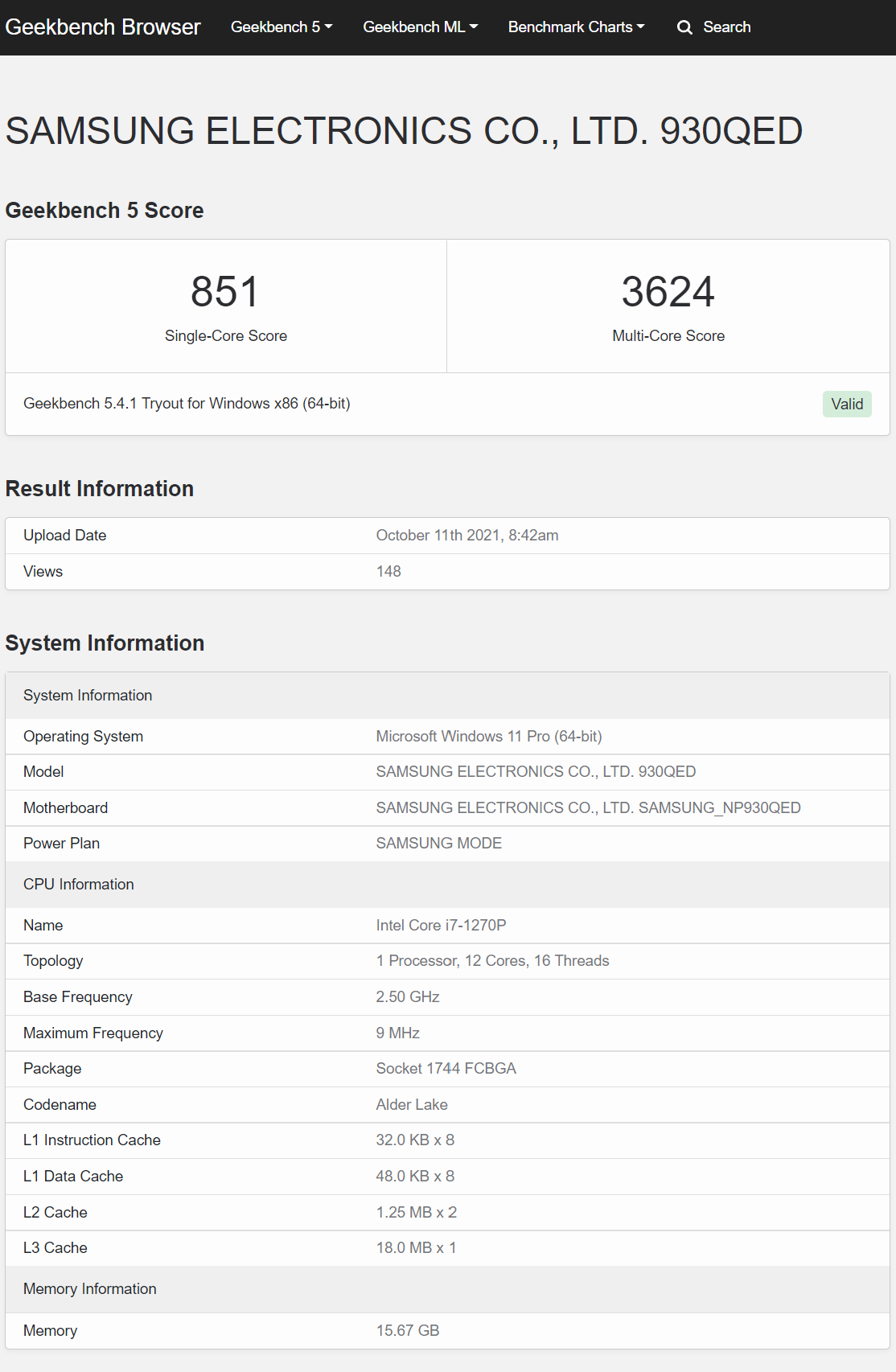The width and height of the screenshot is (896, 1372).
Task: Click the Intel Core i7-1270P name
Action: (x=441, y=926)
